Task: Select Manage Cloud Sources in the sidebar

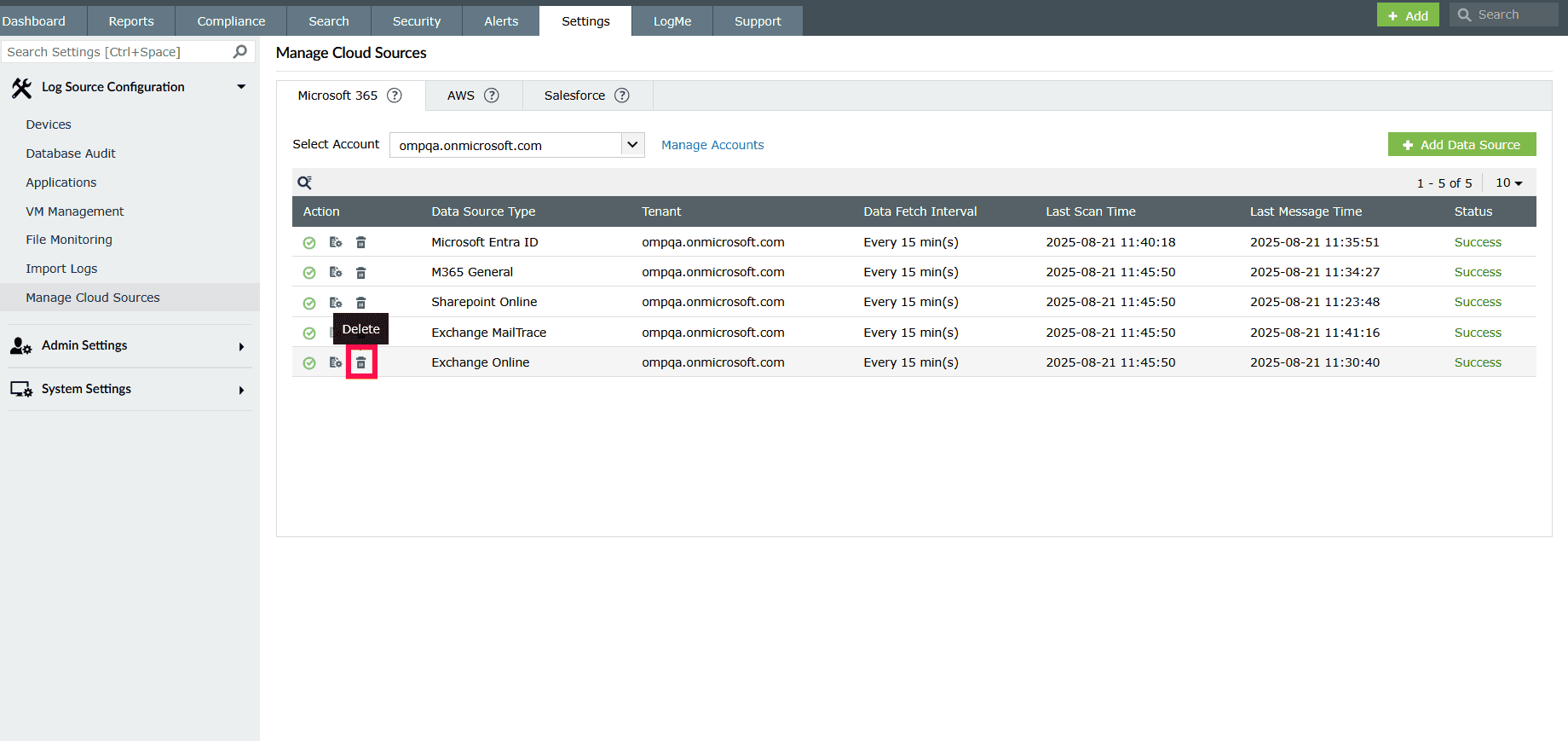Action: coord(130,298)
